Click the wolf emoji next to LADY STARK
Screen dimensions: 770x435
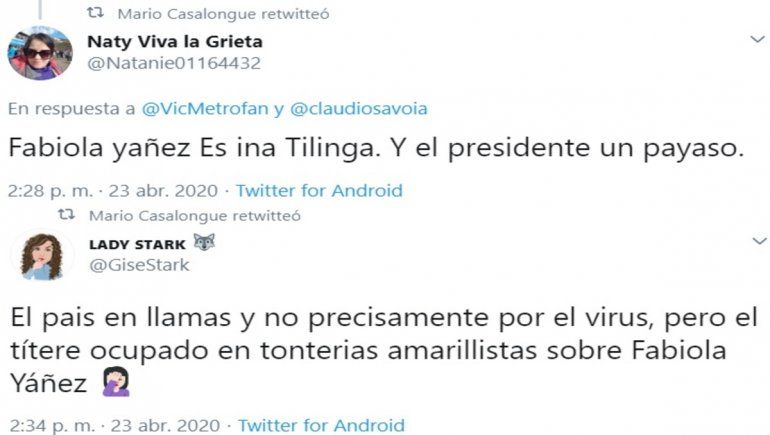pos(204,243)
